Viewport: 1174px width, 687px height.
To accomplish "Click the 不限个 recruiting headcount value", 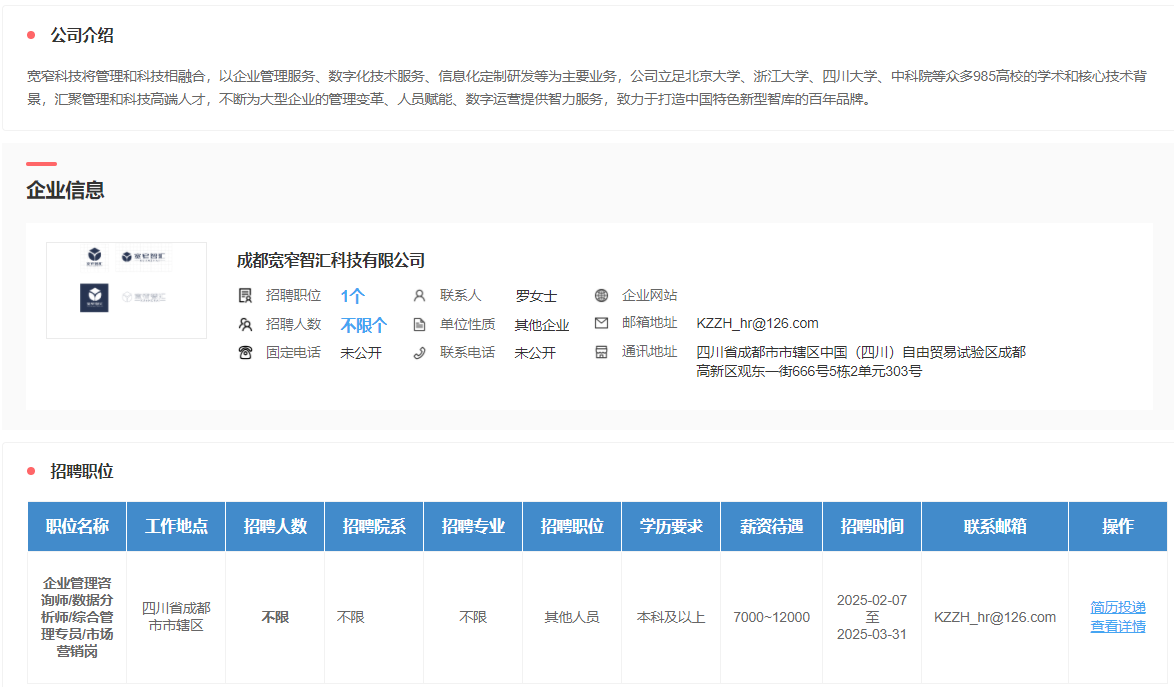I will coord(363,325).
